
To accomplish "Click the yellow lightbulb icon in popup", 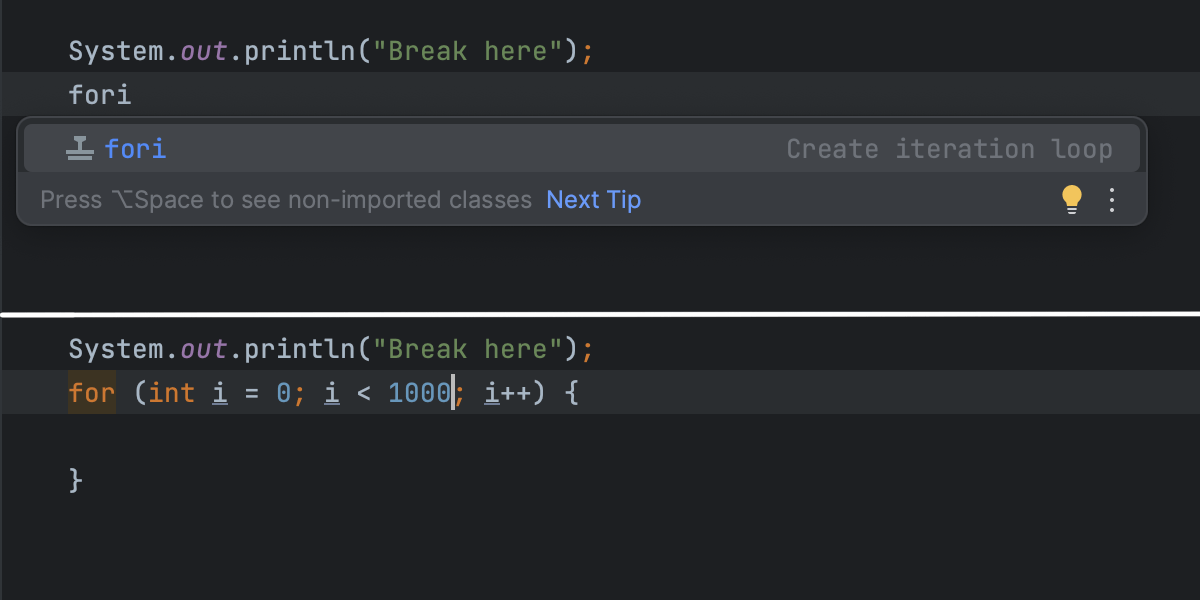I will [1071, 200].
